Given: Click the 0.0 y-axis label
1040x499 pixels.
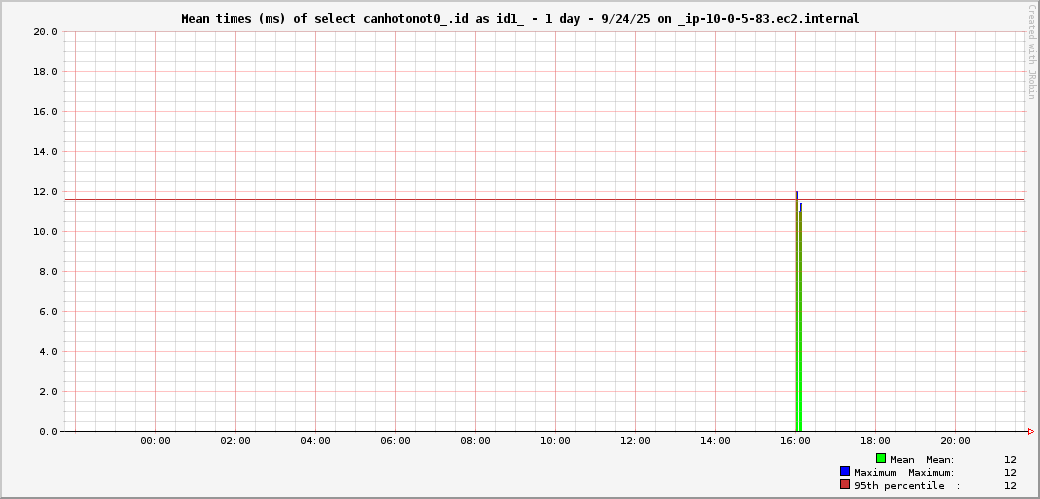Looking at the screenshot, I should (x=48, y=431).
